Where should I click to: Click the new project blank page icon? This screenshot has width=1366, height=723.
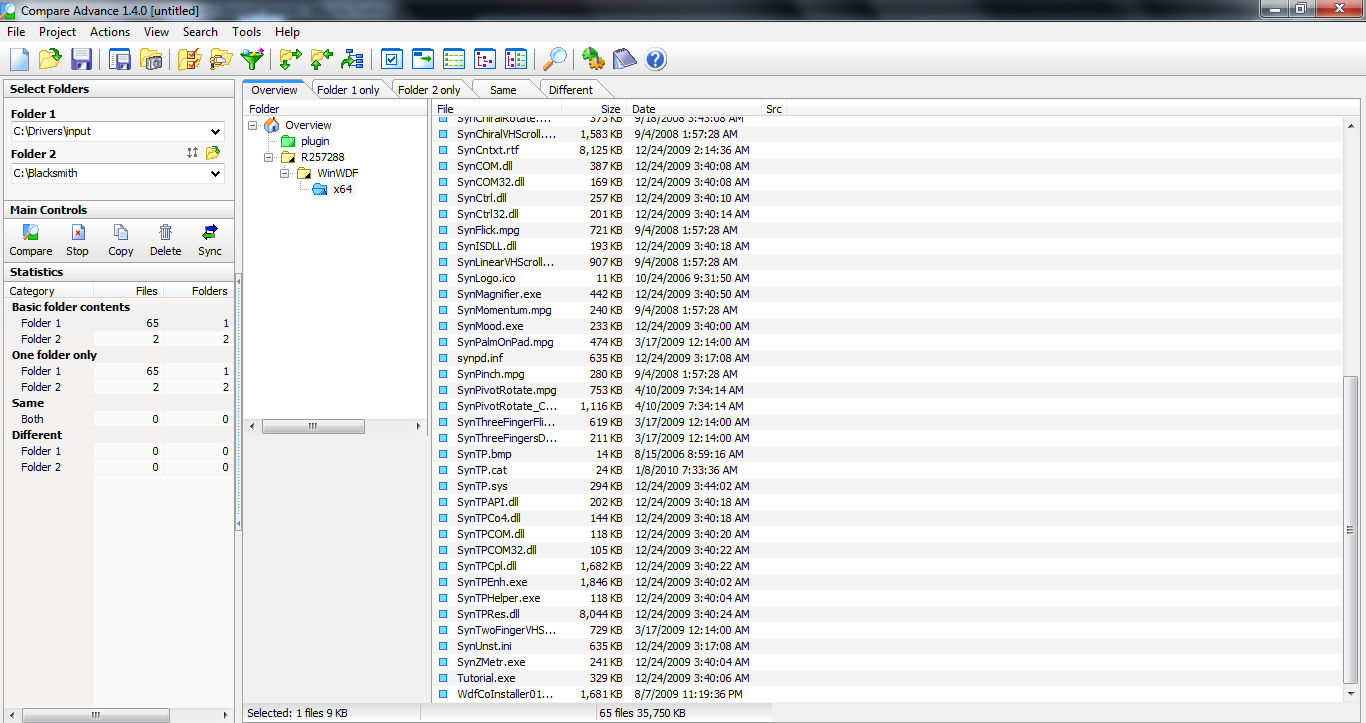pyautogui.click(x=19, y=60)
